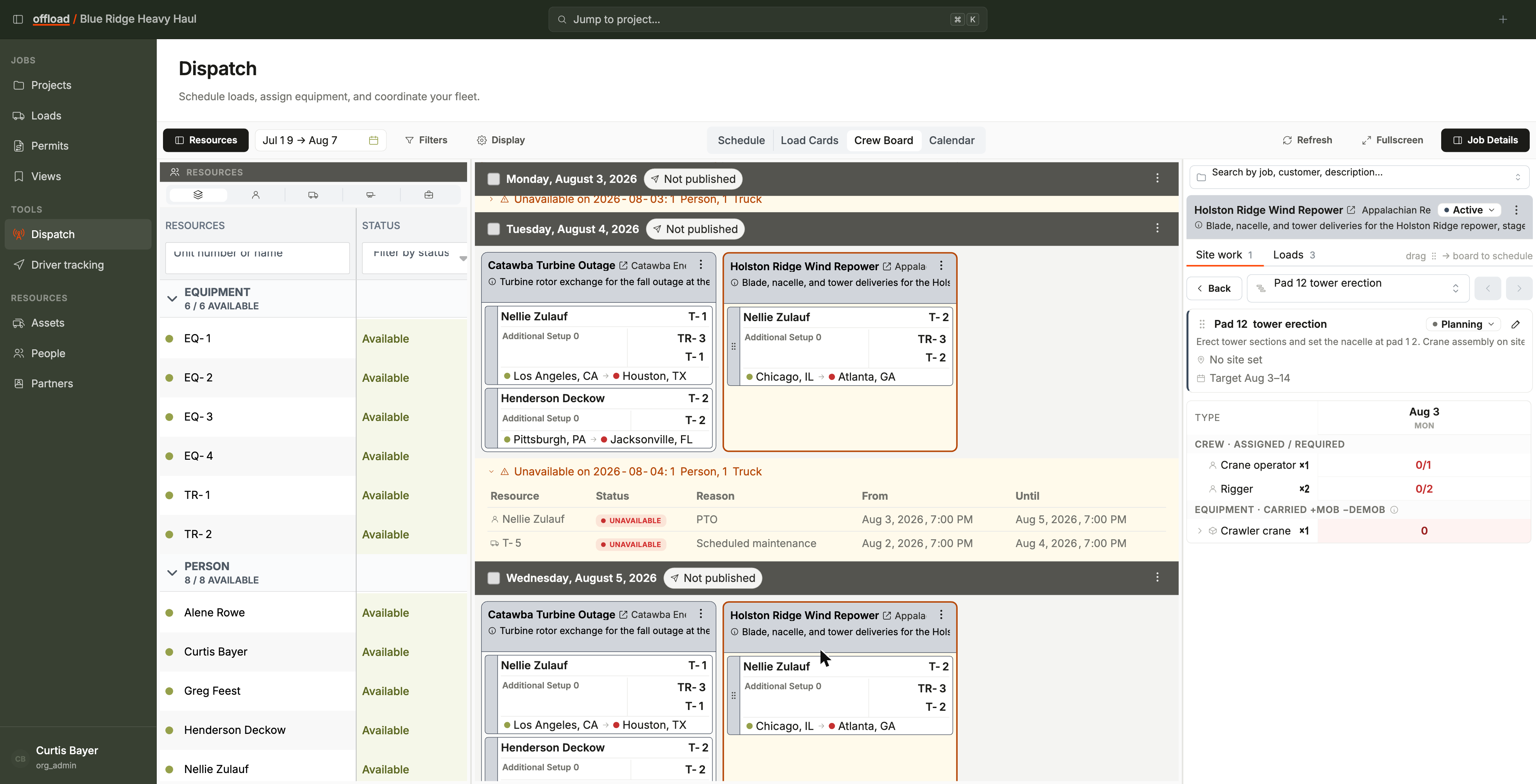Switch to the Calendar view tab

click(x=952, y=141)
